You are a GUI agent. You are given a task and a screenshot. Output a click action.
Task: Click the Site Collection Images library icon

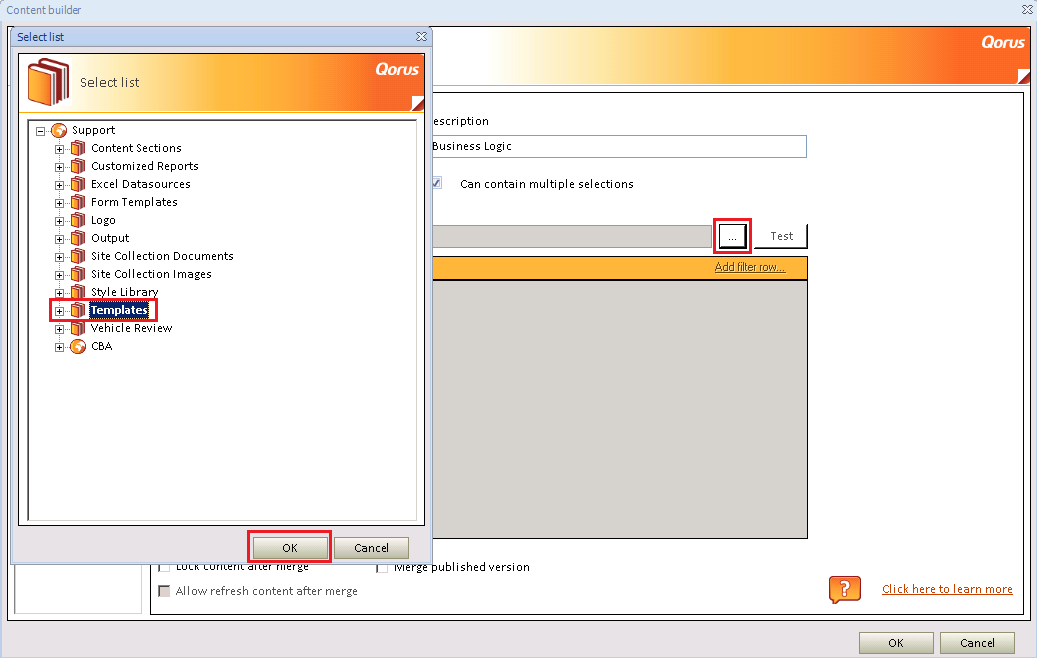78,274
